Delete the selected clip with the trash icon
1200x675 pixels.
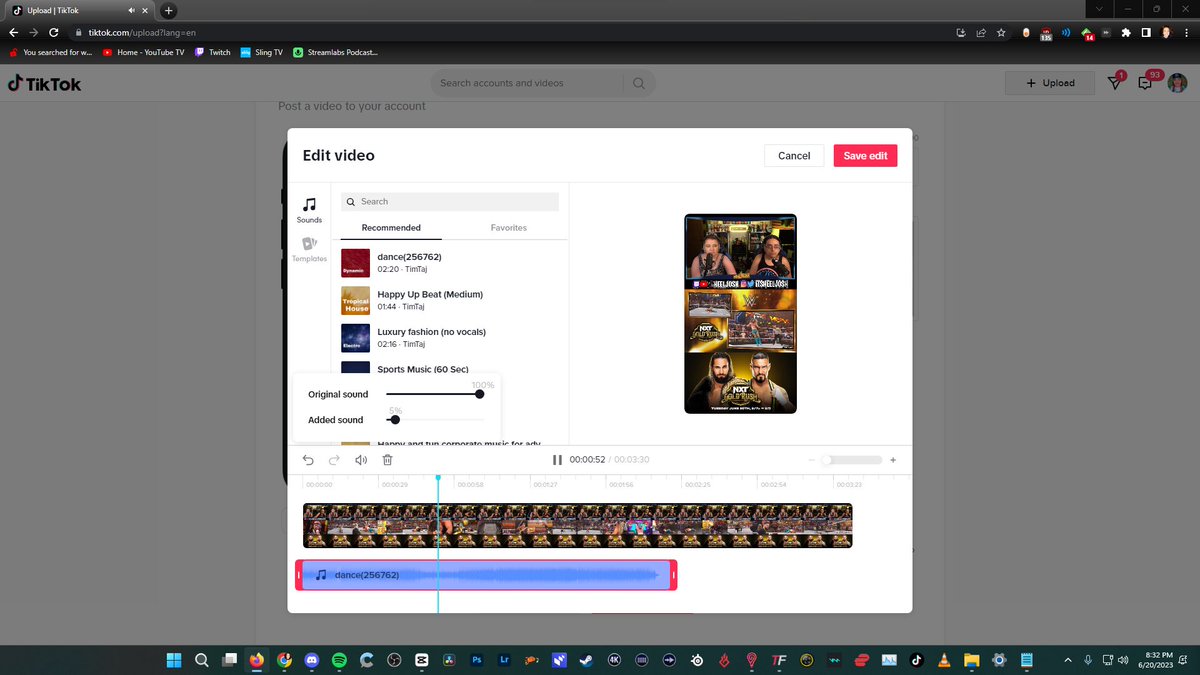point(387,459)
